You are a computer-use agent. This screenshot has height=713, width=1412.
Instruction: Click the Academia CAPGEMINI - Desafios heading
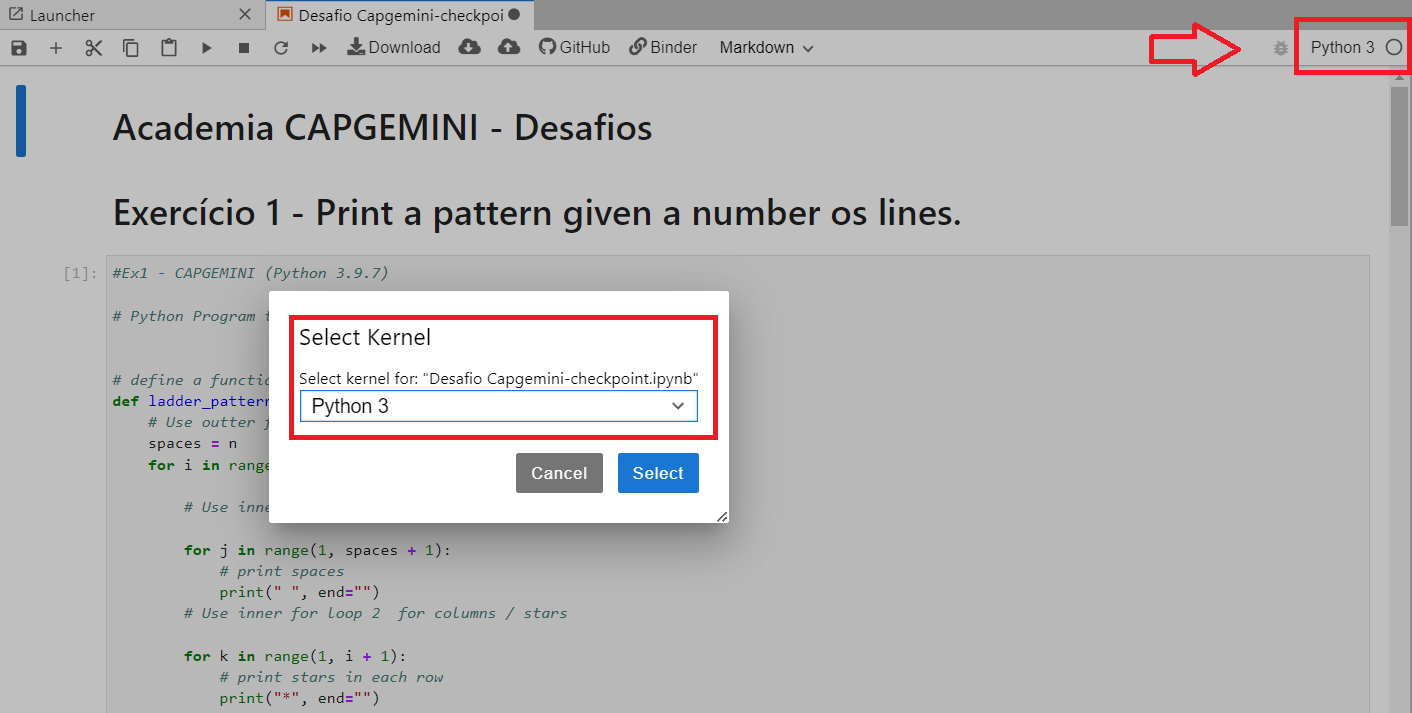point(382,128)
